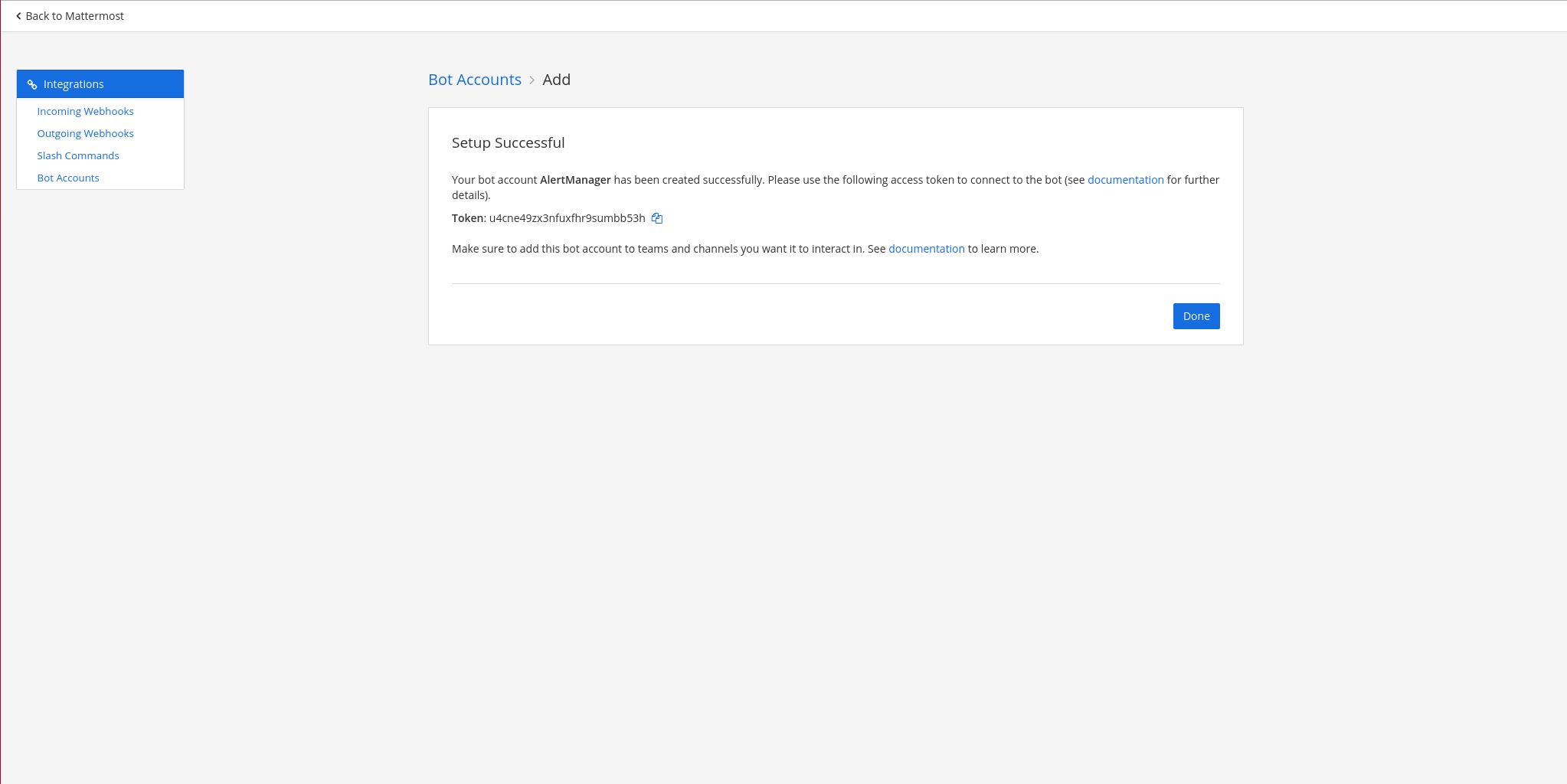This screenshot has width=1567, height=784.
Task: Click the 'Make sure to add this bot' sentence
Action: click(659, 249)
